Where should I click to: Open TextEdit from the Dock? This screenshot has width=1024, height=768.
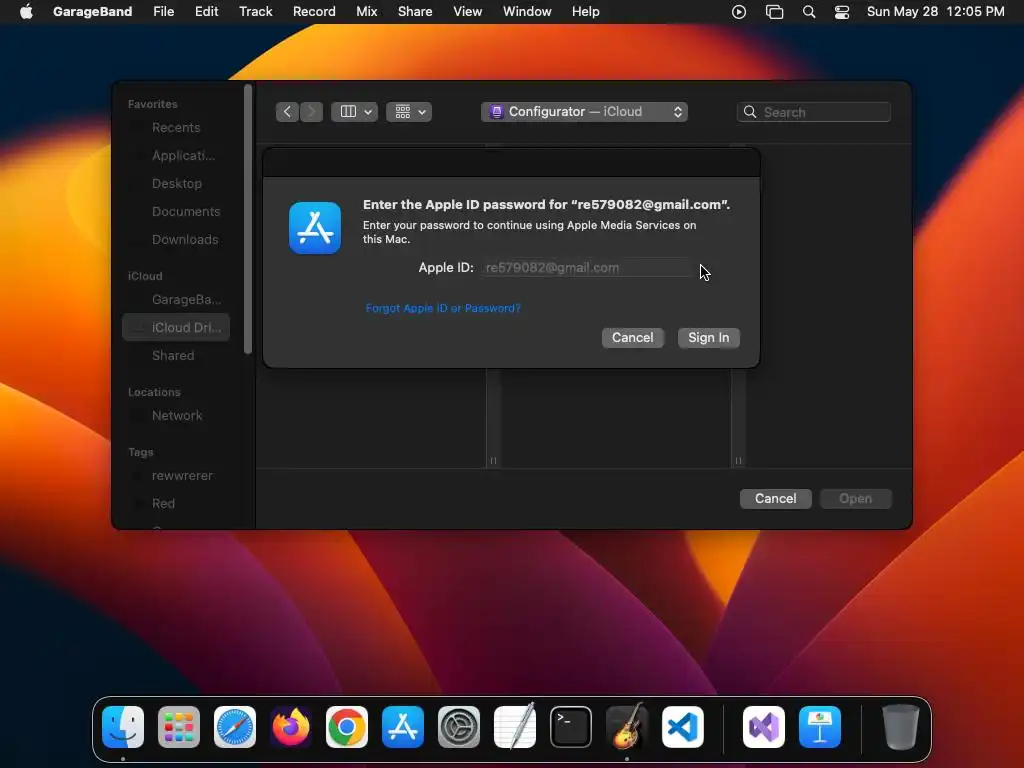(515, 727)
